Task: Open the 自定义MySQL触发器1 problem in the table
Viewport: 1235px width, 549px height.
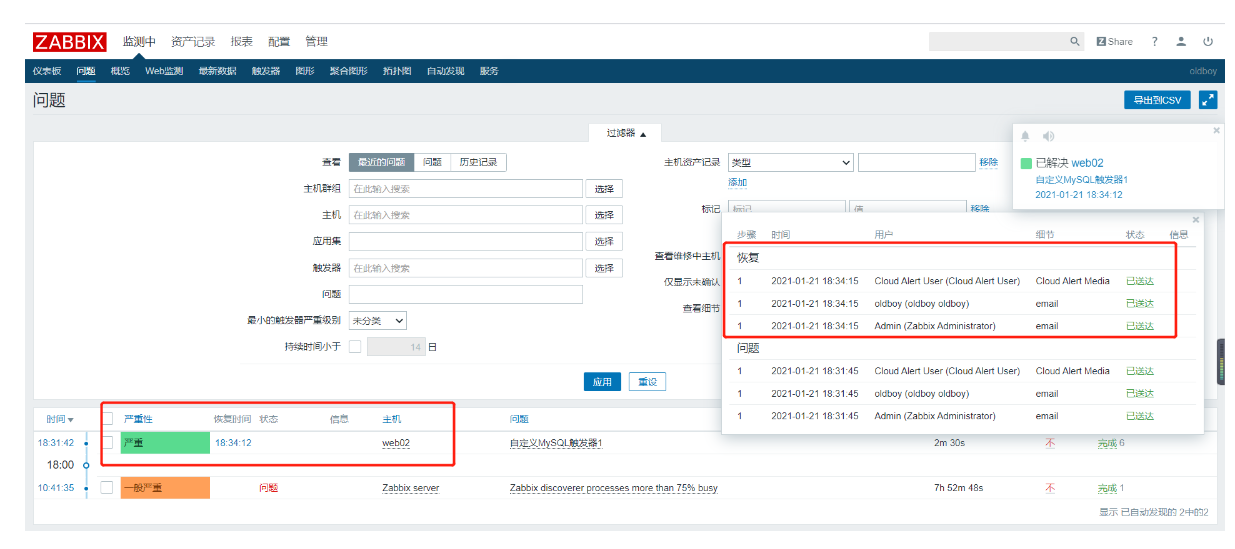Action: tap(556, 442)
